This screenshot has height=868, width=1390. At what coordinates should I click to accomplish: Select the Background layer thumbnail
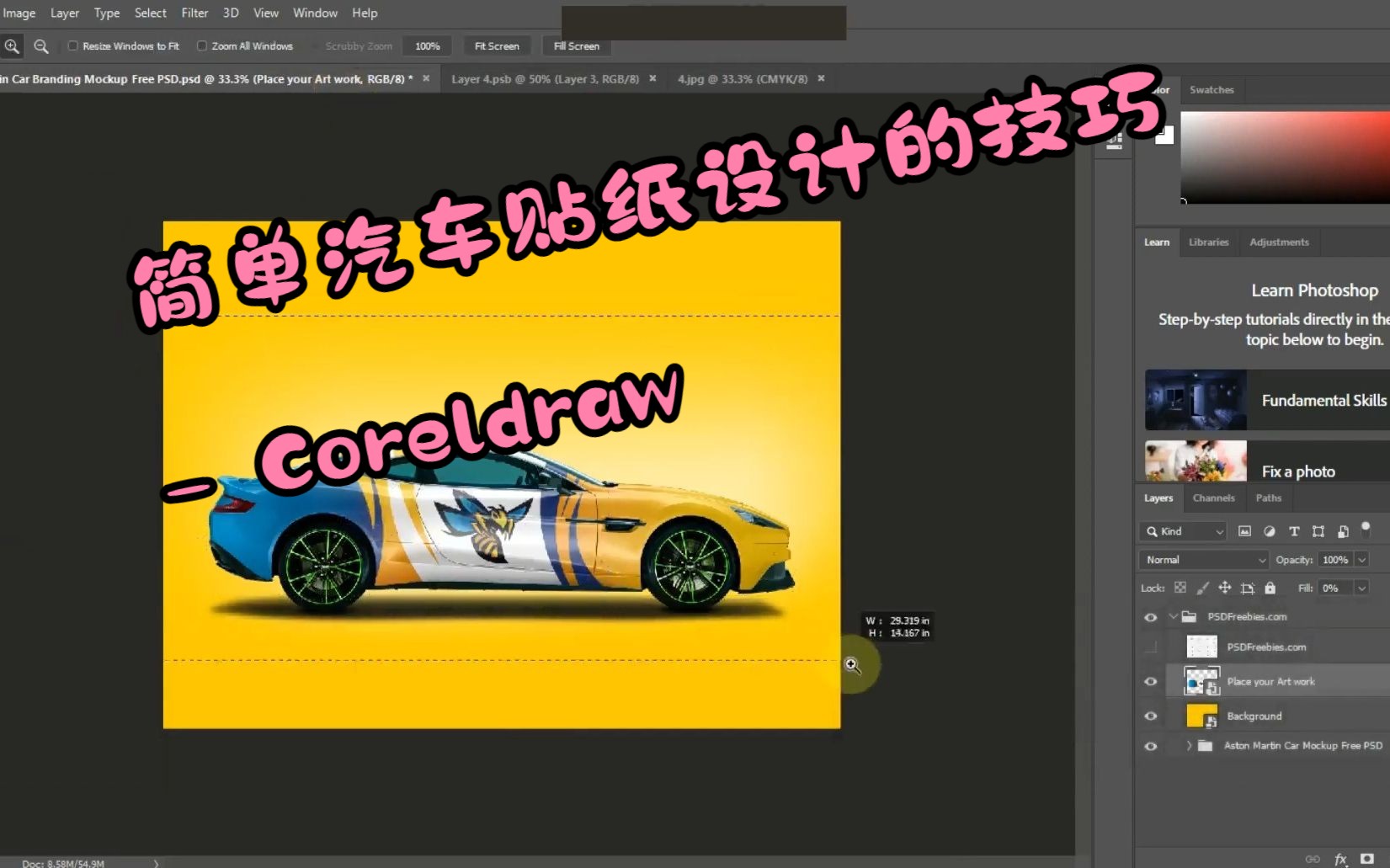tap(1201, 716)
